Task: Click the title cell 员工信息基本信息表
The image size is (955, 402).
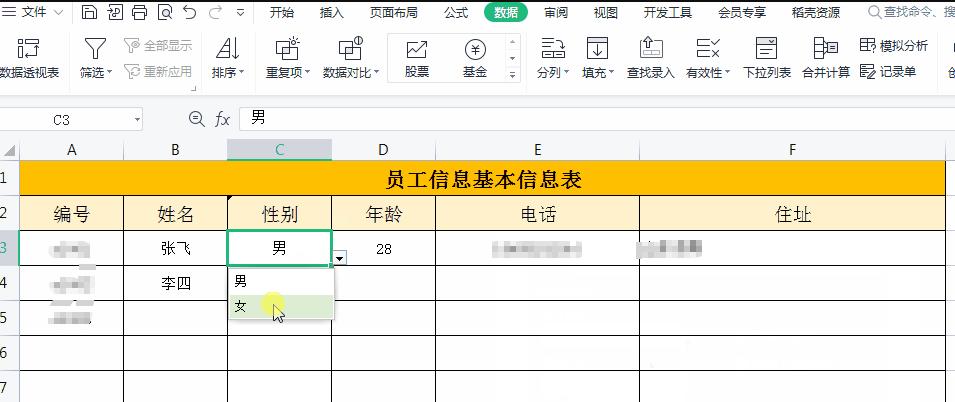Action: point(483,179)
